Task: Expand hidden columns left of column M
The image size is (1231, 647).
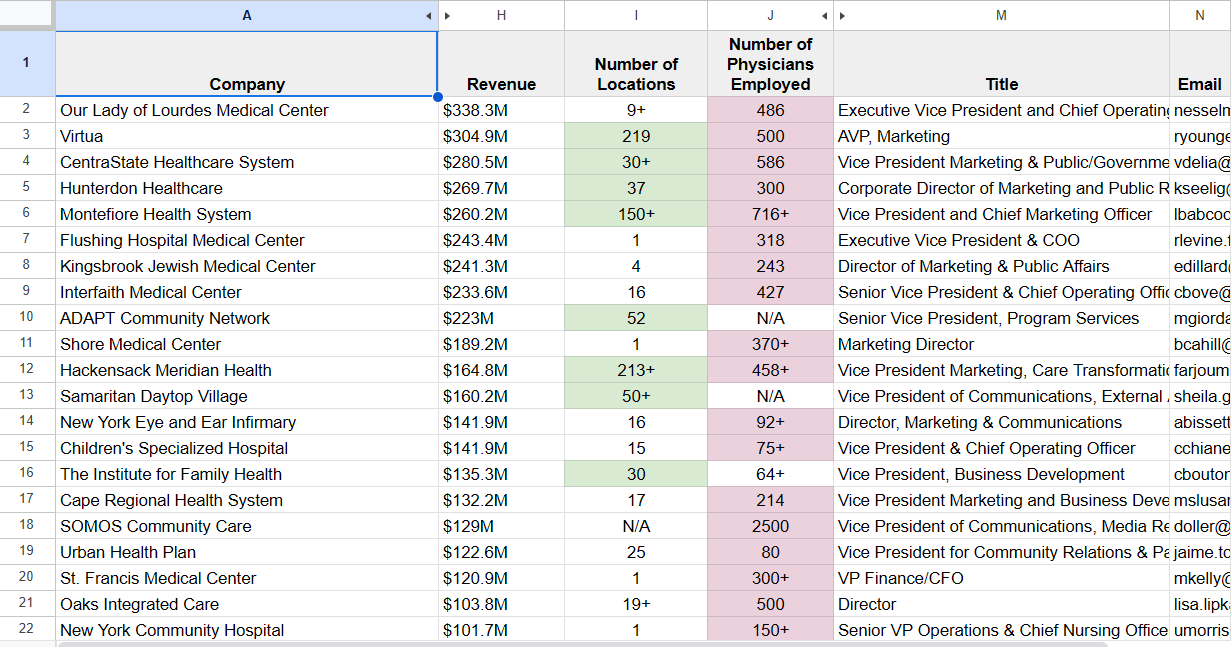Action: (x=844, y=16)
